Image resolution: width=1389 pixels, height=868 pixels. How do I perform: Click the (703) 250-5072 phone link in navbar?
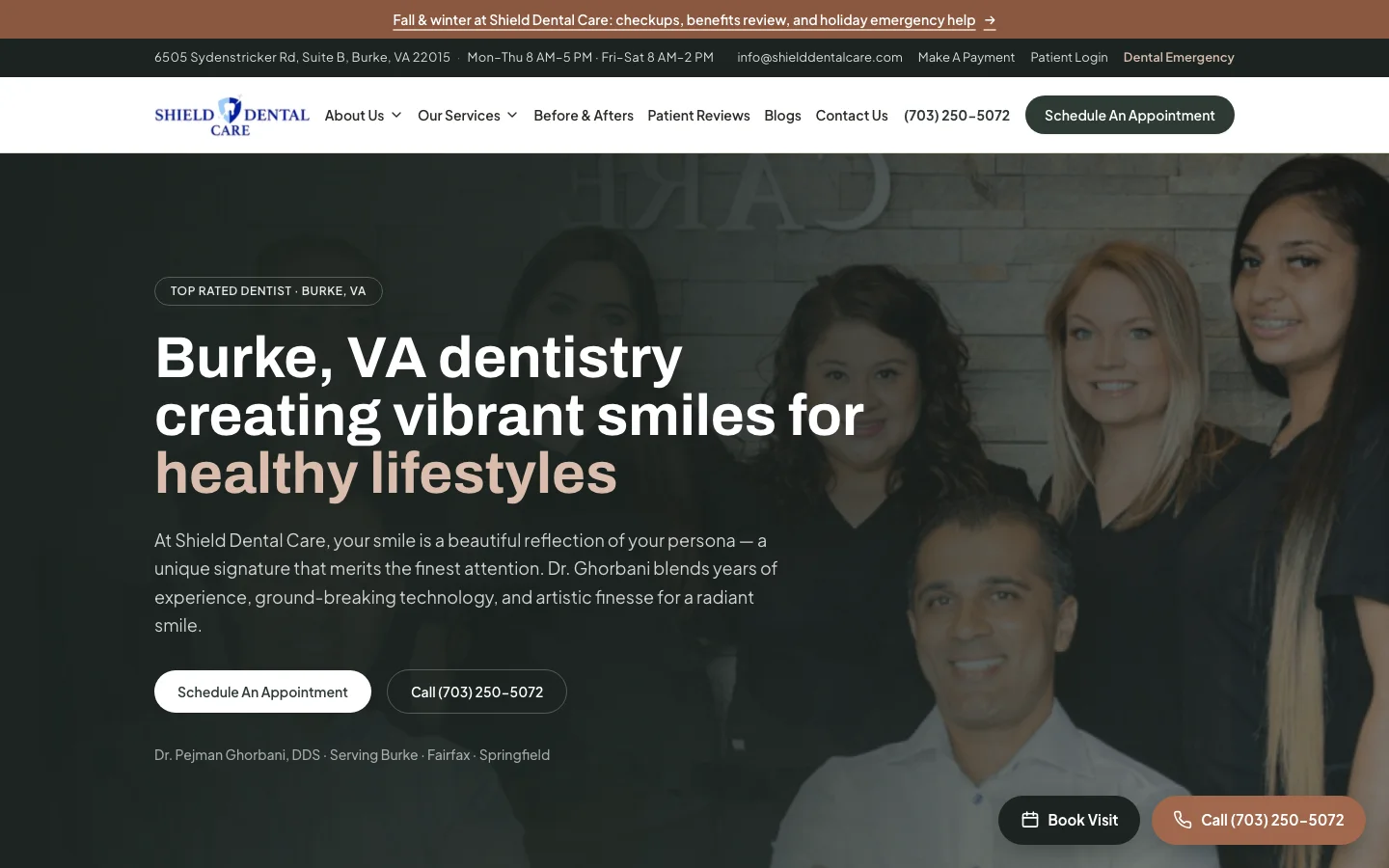[957, 116]
